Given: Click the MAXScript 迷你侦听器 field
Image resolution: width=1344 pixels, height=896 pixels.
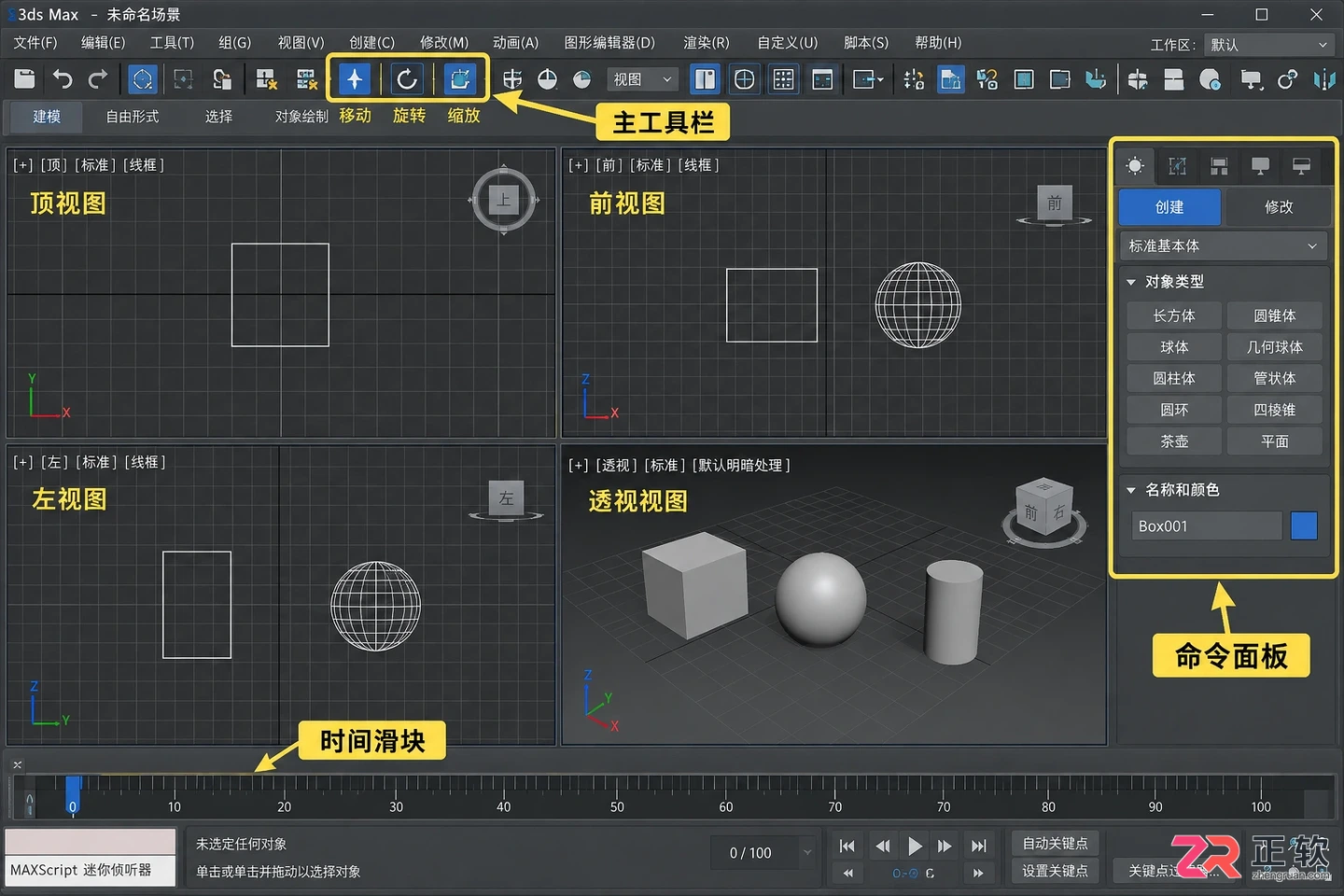Looking at the screenshot, I should tap(91, 870).
